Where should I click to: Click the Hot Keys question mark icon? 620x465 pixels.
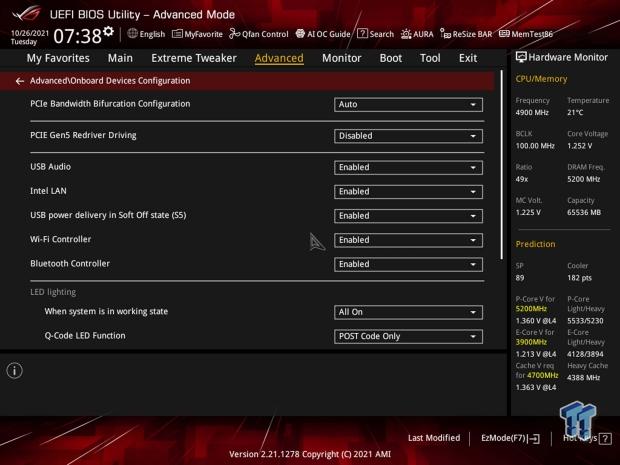coord(605,439)
